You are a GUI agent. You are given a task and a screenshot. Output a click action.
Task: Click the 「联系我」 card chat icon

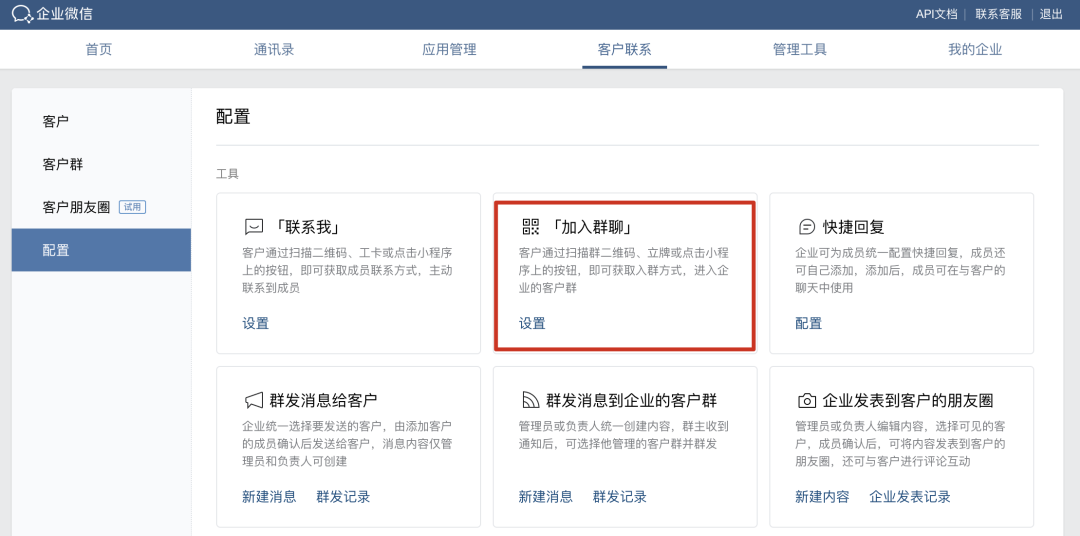tap(254, 227)
